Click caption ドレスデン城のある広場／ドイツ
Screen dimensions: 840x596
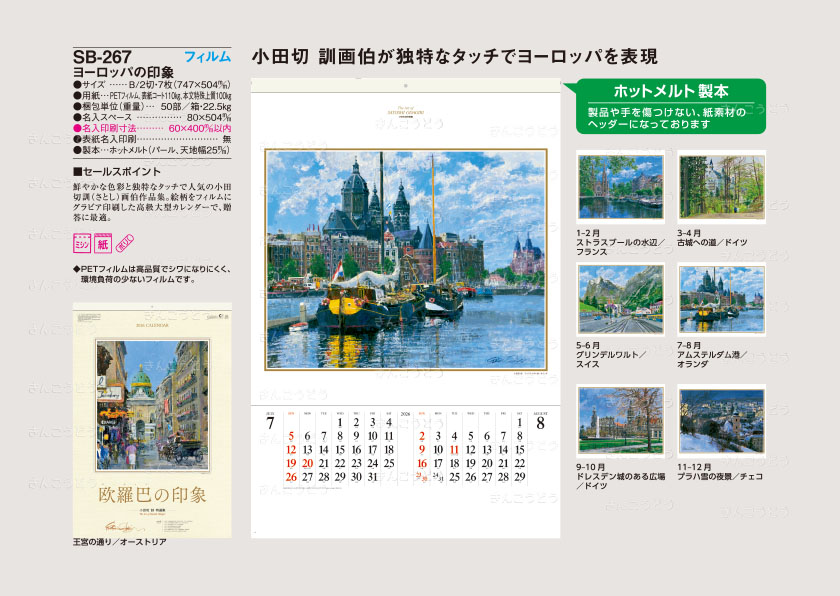[x=620, y=481]
